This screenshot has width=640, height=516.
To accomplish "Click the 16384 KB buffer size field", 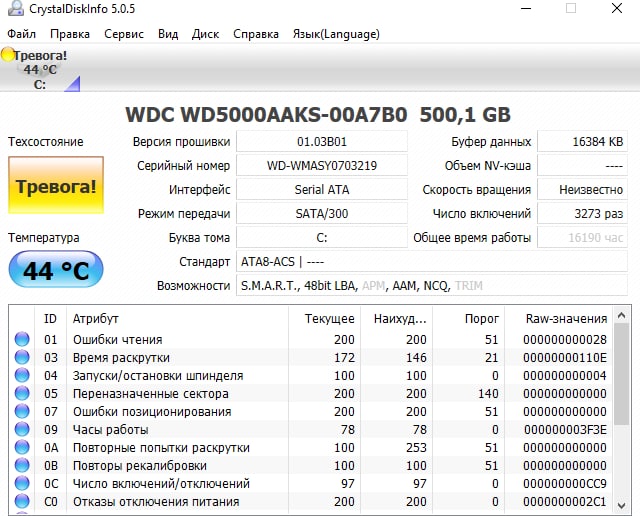I will tap(582, 142).
